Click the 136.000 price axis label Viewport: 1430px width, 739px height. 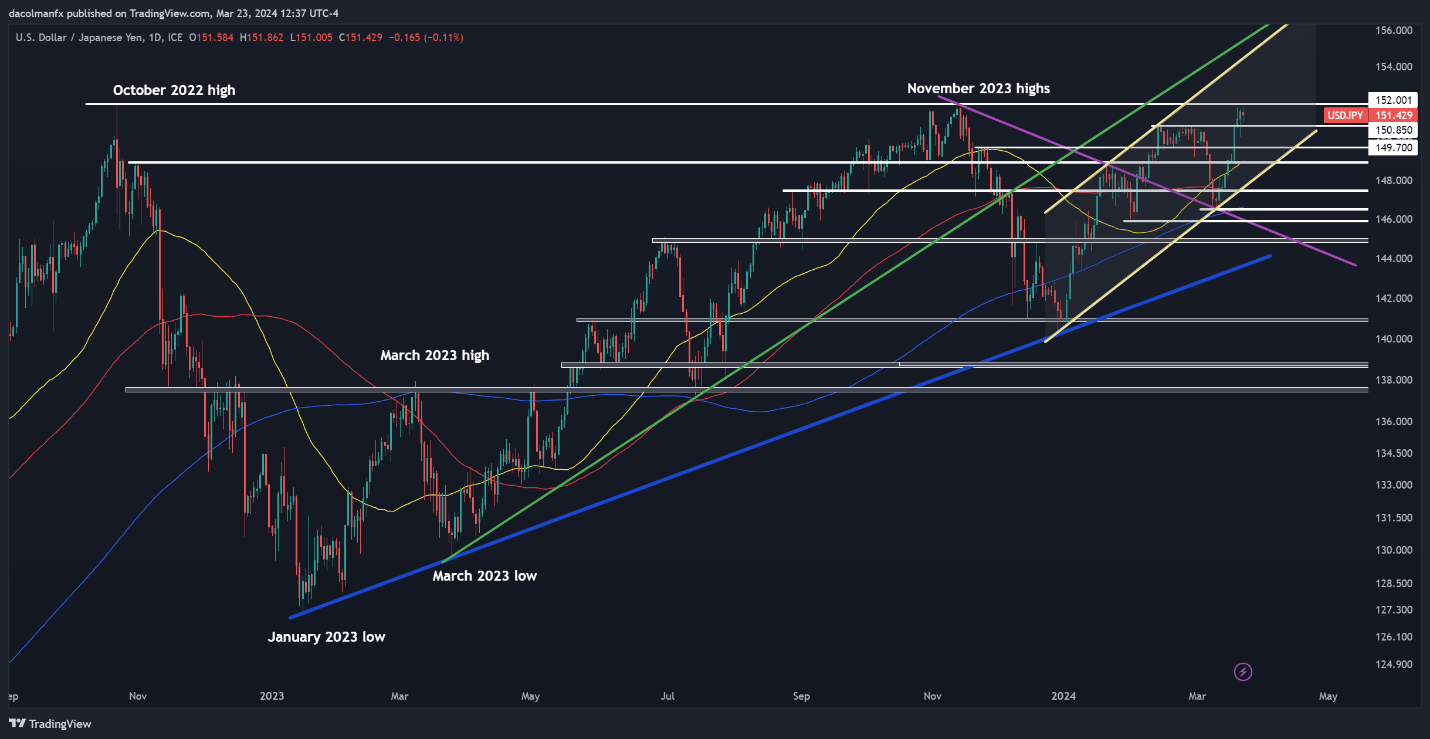pos(1394,422)
